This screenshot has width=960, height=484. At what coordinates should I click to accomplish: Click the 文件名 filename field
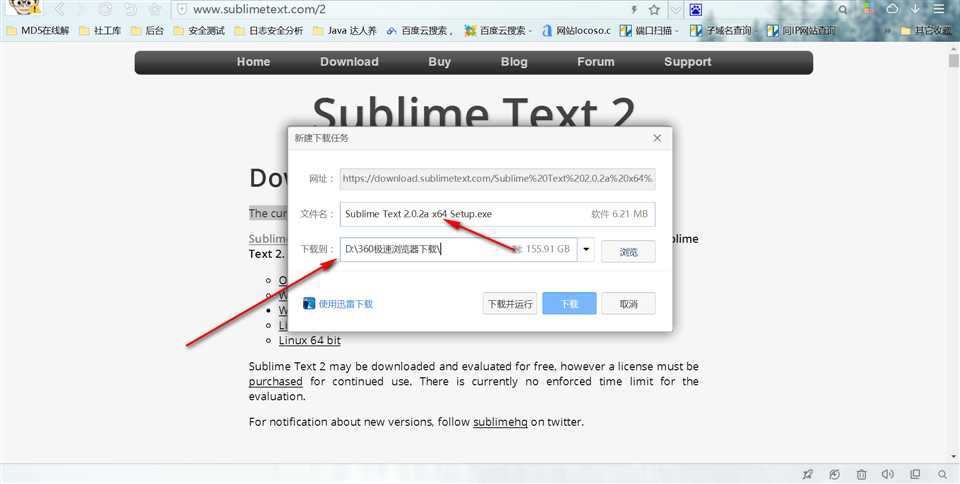497,214
